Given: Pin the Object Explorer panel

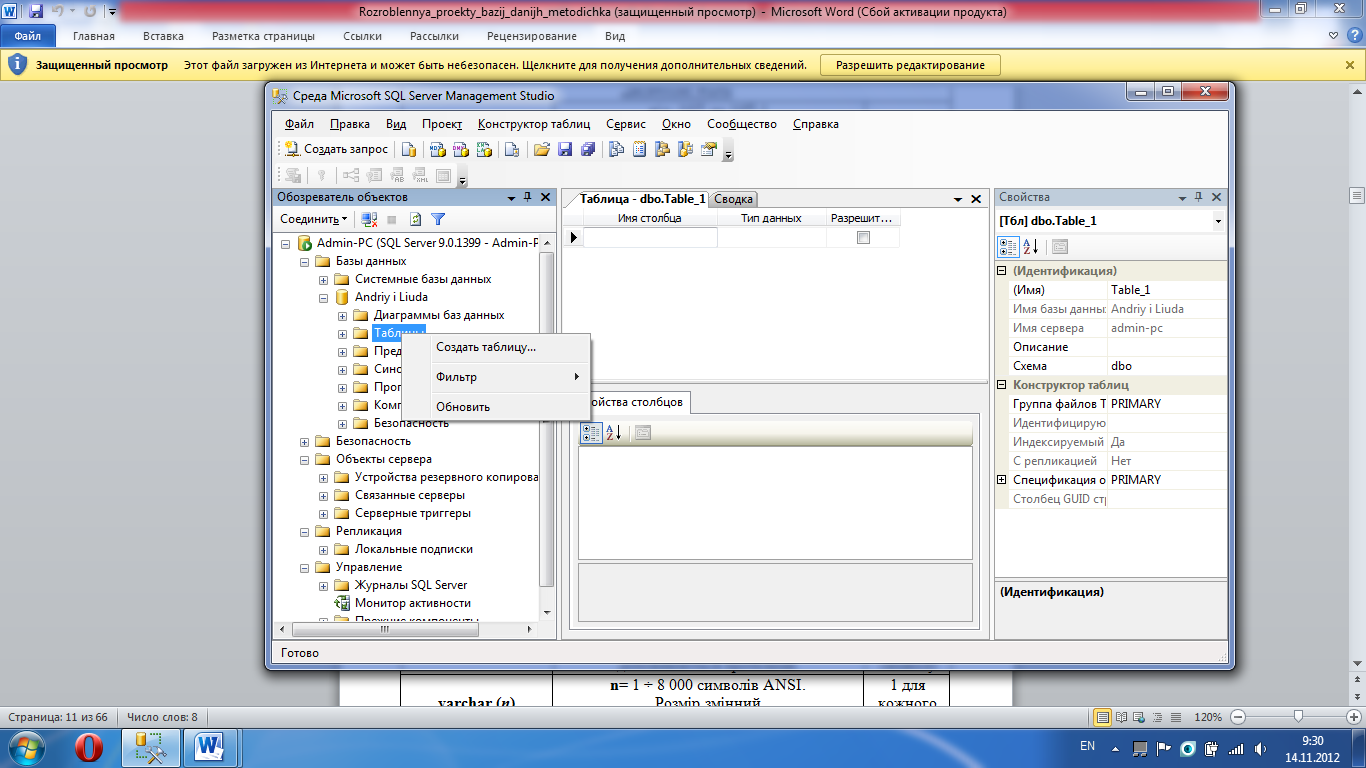Looking at the screenshot, I should (528, 197).
